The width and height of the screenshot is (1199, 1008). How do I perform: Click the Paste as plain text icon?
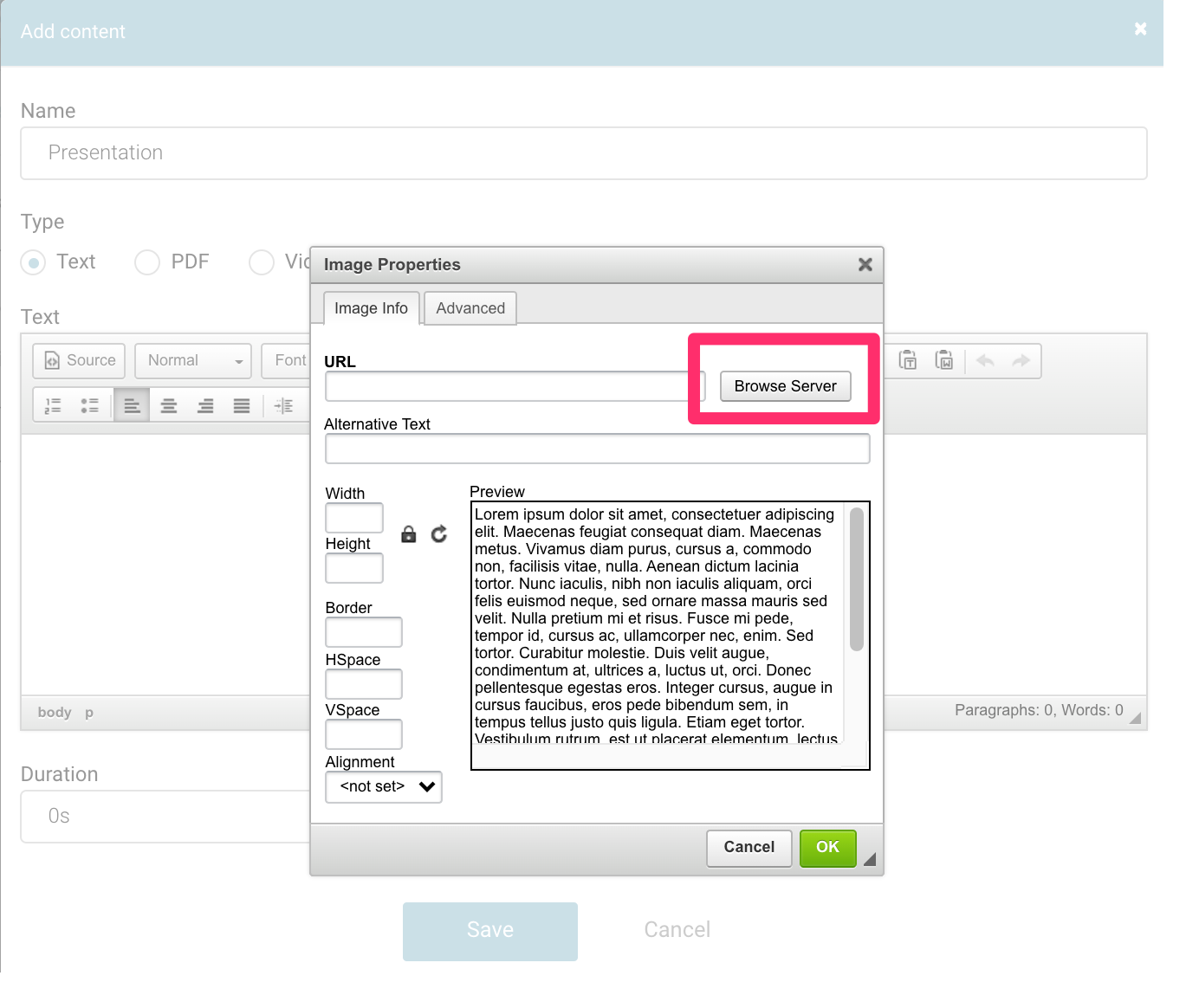(x=908, y=360)
